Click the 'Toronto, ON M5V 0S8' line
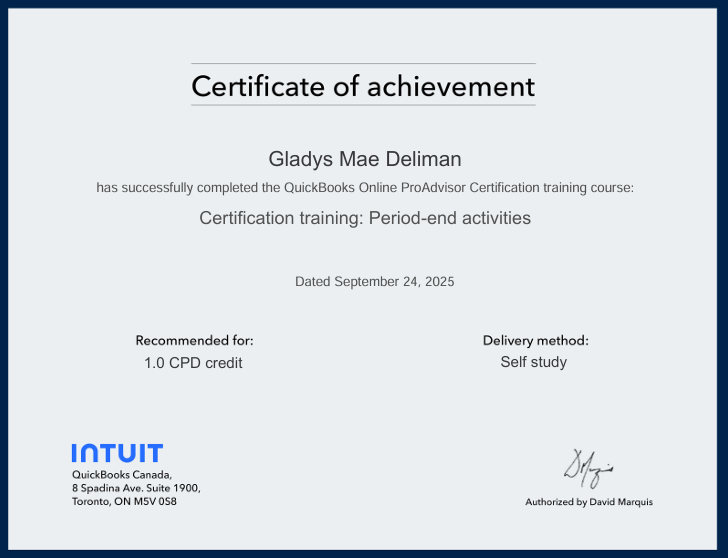Viewport: 728px width, 558px height. [x=124, y=502]
